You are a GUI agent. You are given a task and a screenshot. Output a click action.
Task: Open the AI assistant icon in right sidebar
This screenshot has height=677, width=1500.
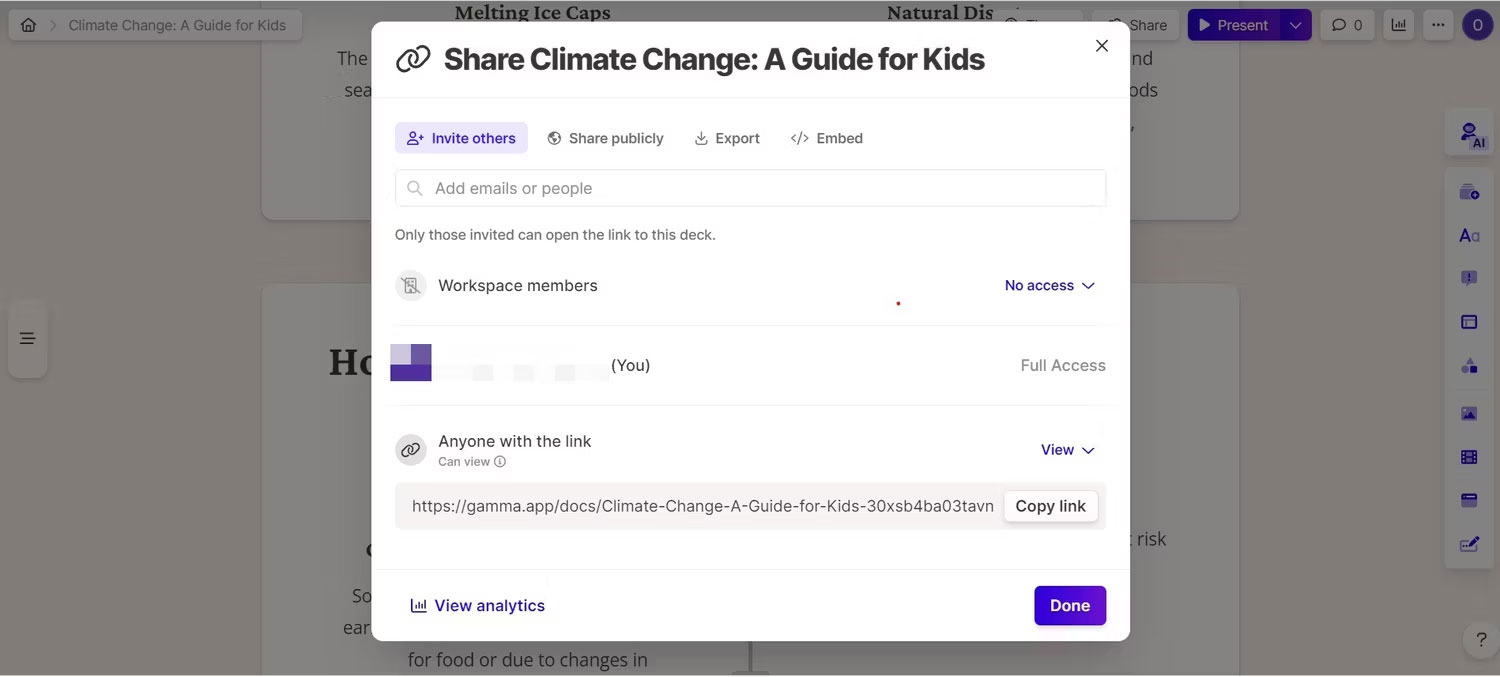click(x=1469, y=134)
